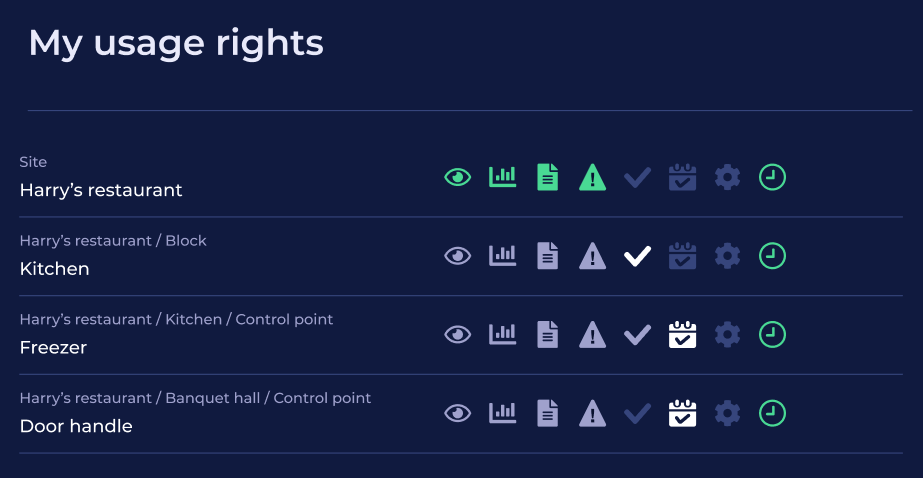The height and width of the screenshot is (478, 923).
Task: Toggle the eye icon for Harry's restaurant site
Action: [x=457, y=178]
